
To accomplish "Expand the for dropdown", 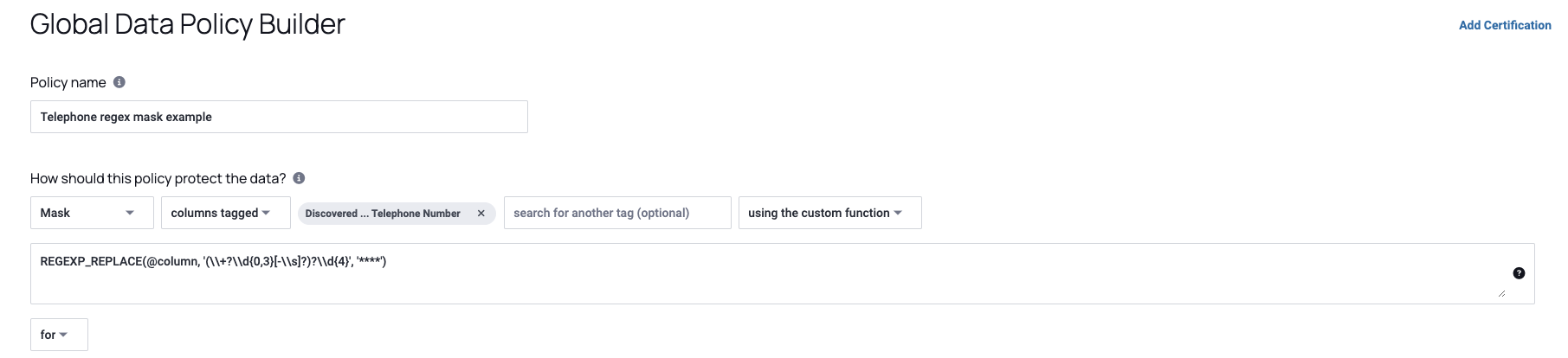I will [54, 335].
